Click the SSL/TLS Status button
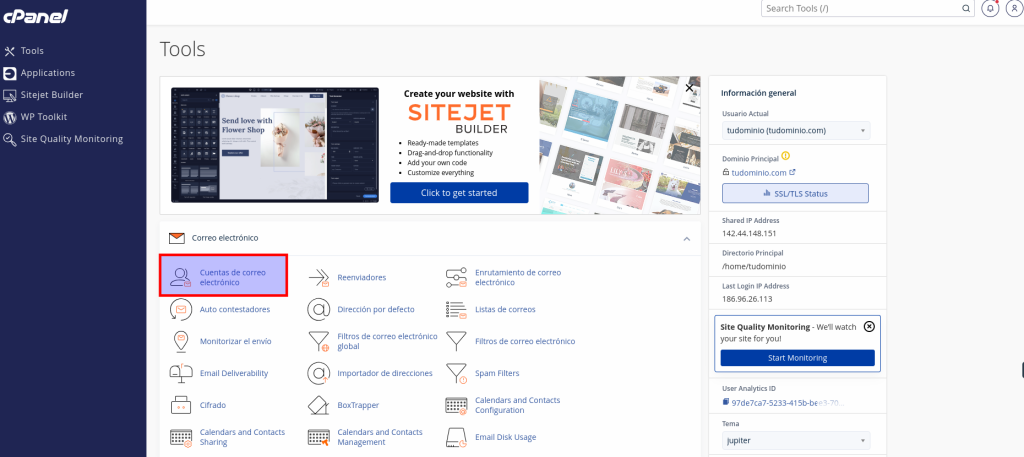This screenshot has height=457, width=1024. [x=795, y=193]
